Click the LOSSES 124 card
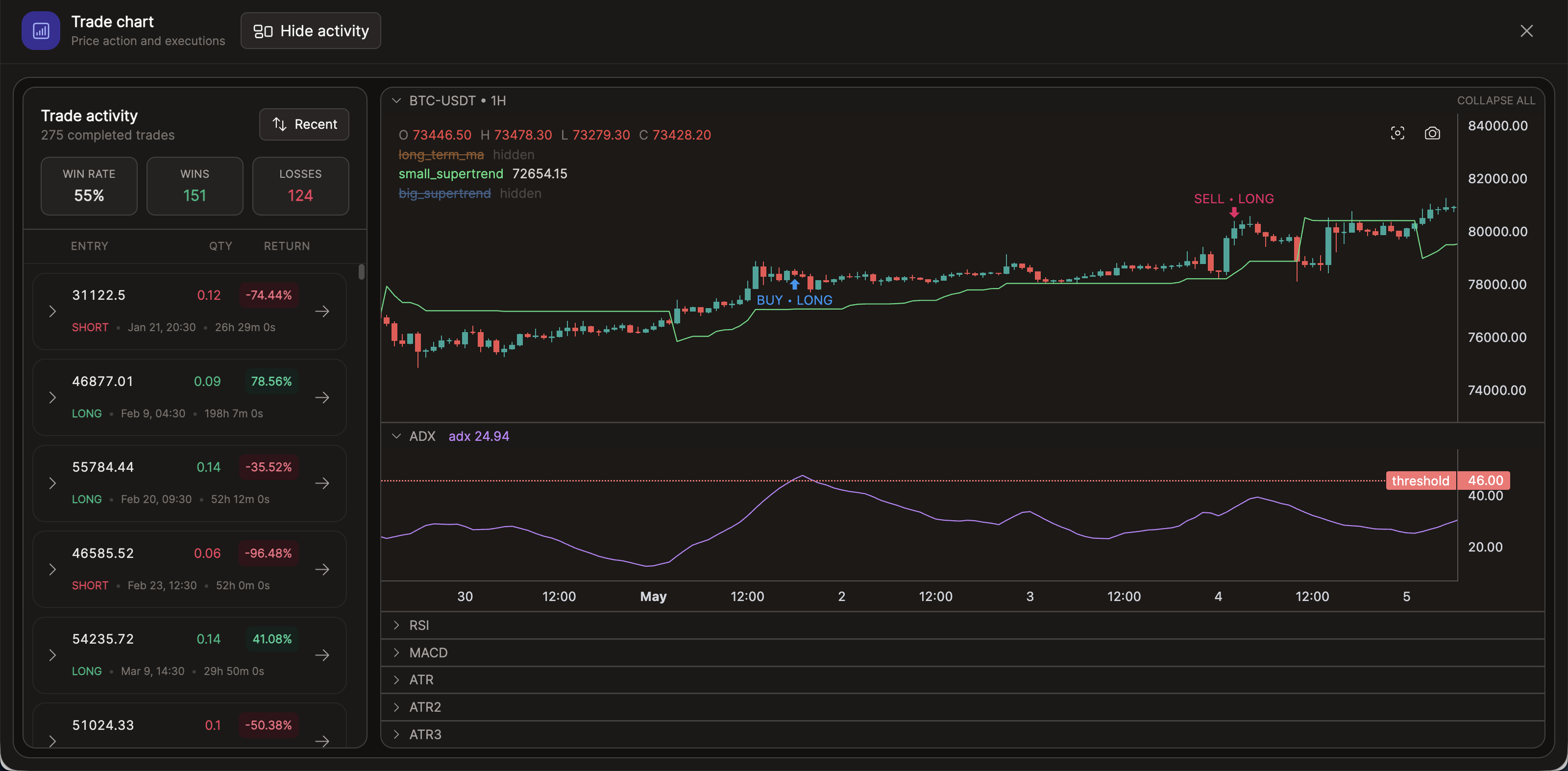Image resolution: width=1568 pixels, height=771 pixels. (300, 186)
